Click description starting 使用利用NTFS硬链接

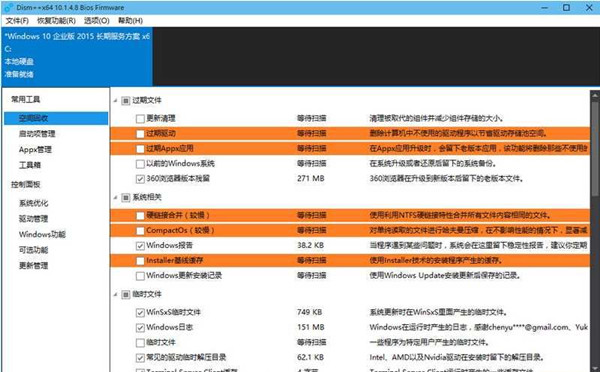point(460,215)
